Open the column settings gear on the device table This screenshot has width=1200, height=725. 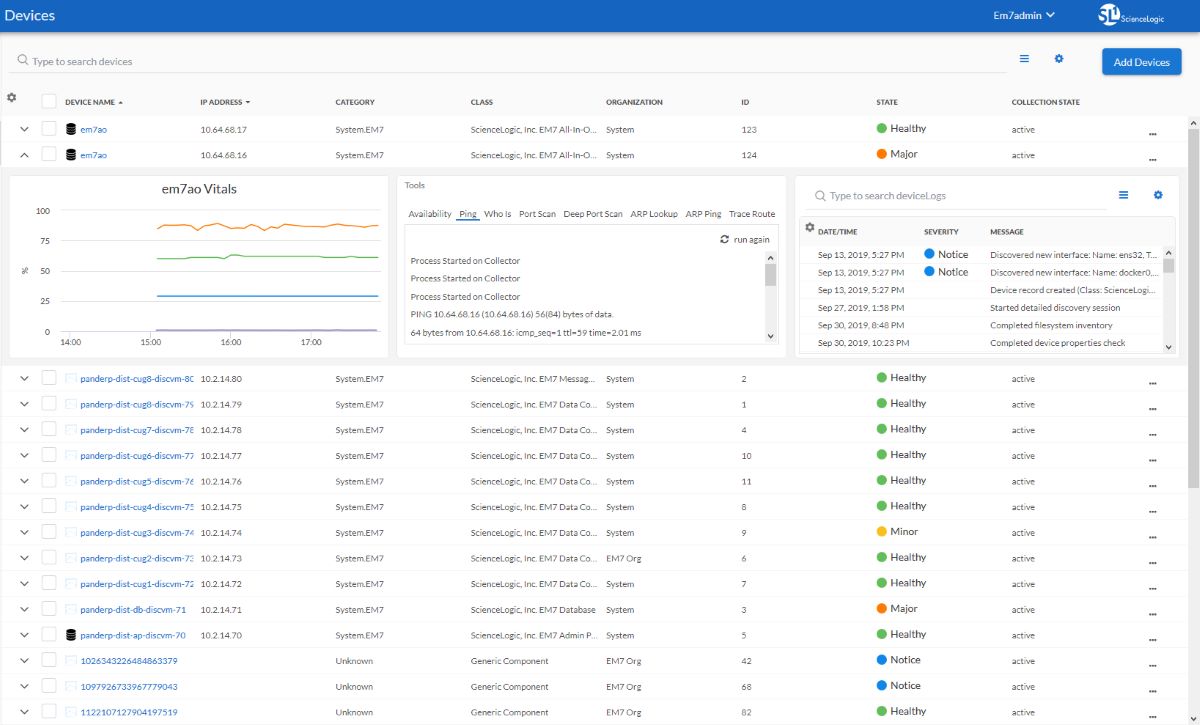coord(10,96)
